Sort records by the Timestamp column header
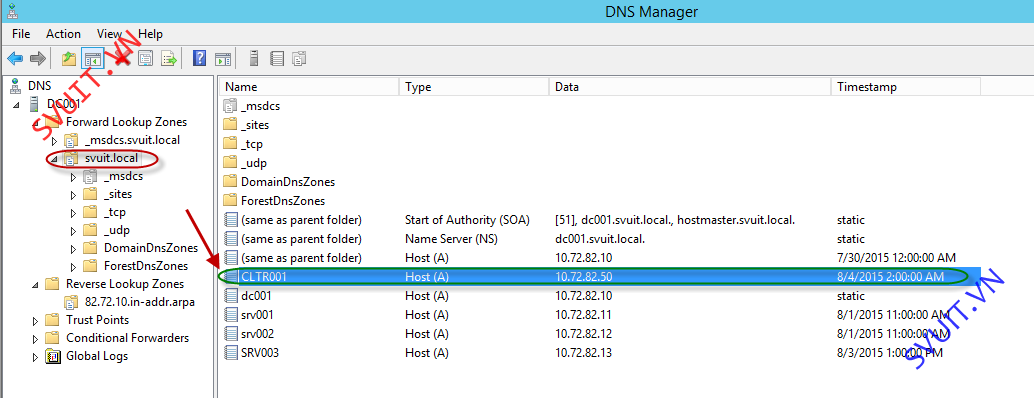Image resolution: width=1034 pixels, height=398 pixels. tap(906, 87)
